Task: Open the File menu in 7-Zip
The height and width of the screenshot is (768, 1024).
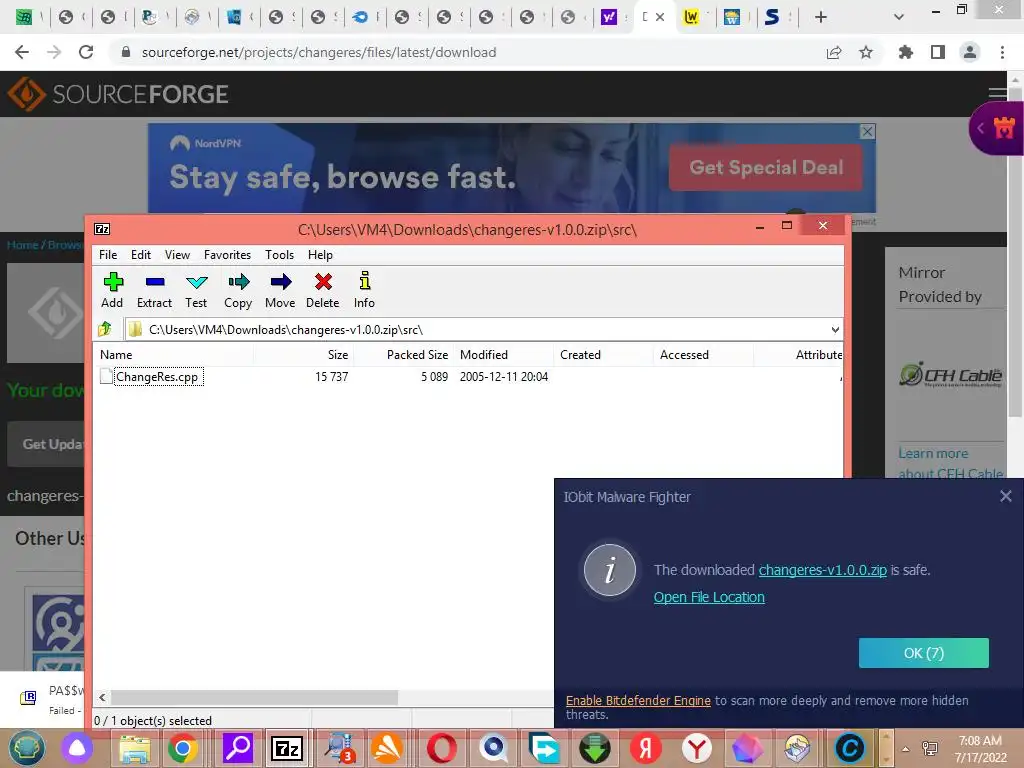Action: [108, 255]
